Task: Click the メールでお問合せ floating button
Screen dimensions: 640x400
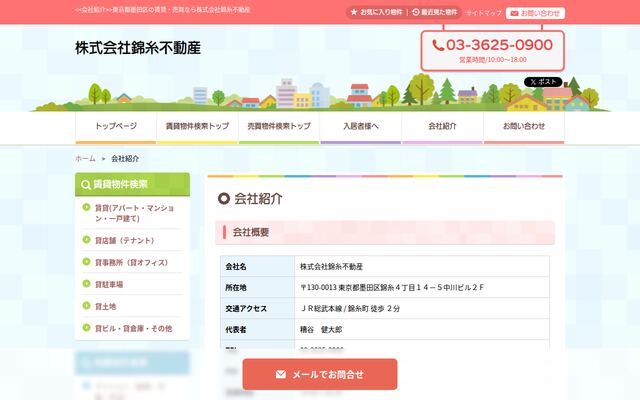Action: tap(320, 374)
